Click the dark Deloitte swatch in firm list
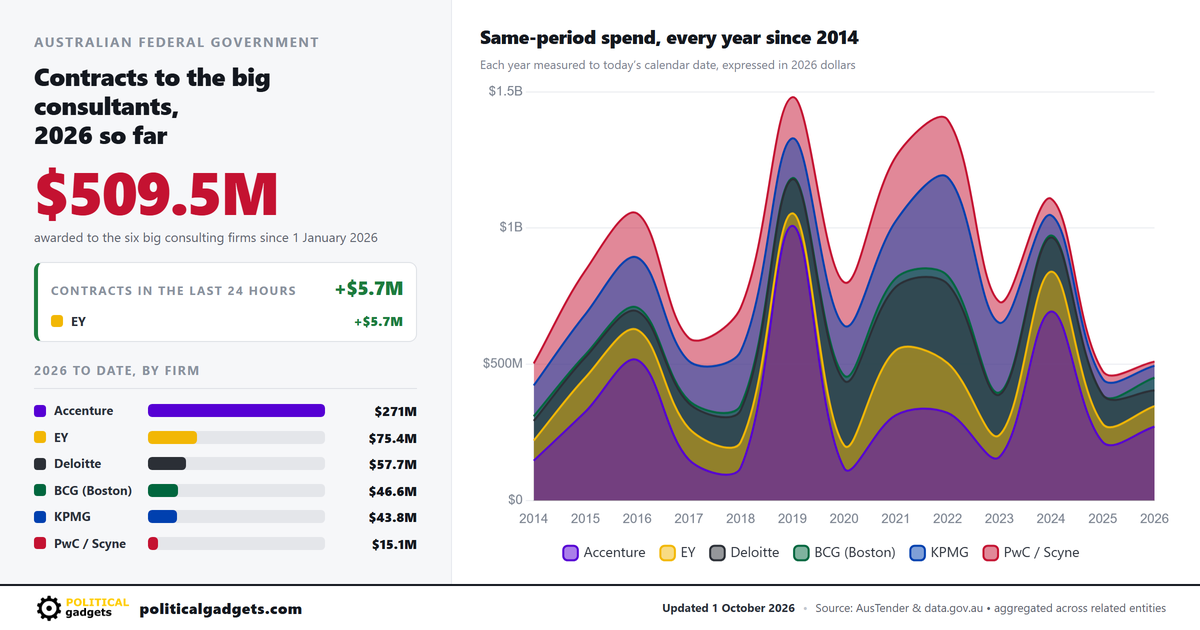This screenshot has height=630, width=1200. click(40, 464)
